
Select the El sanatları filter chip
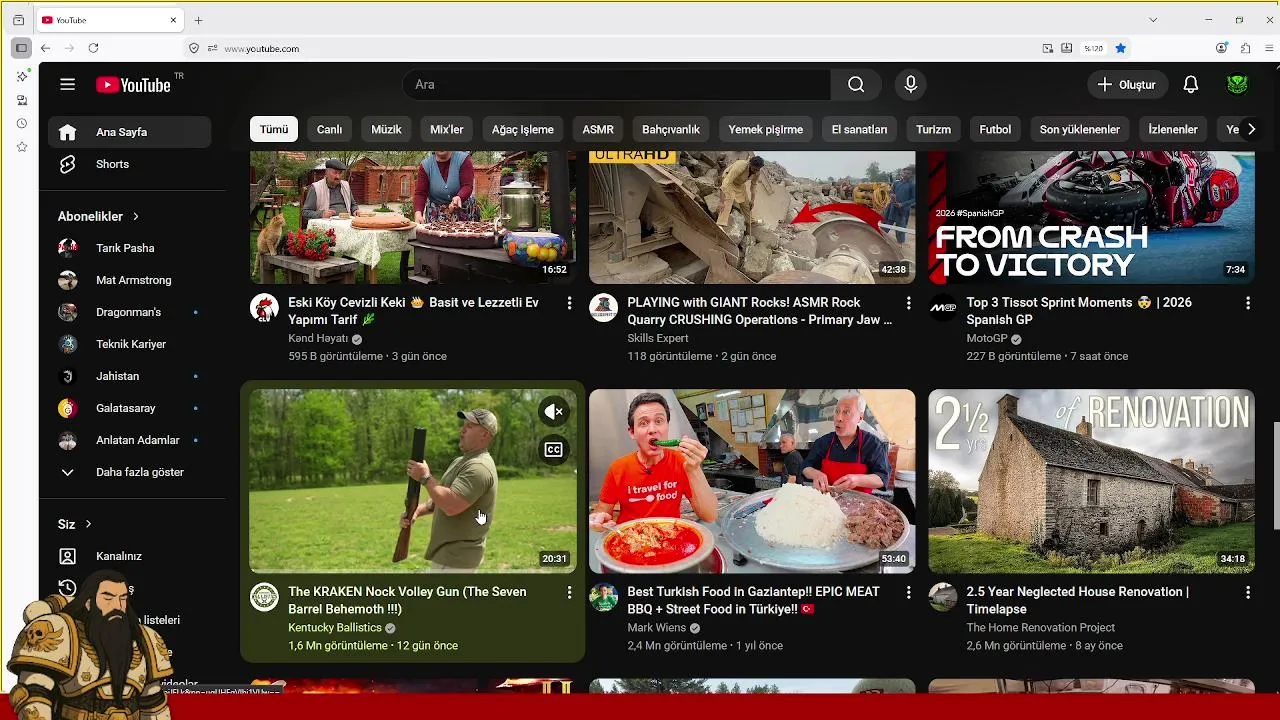coord(860,129)
